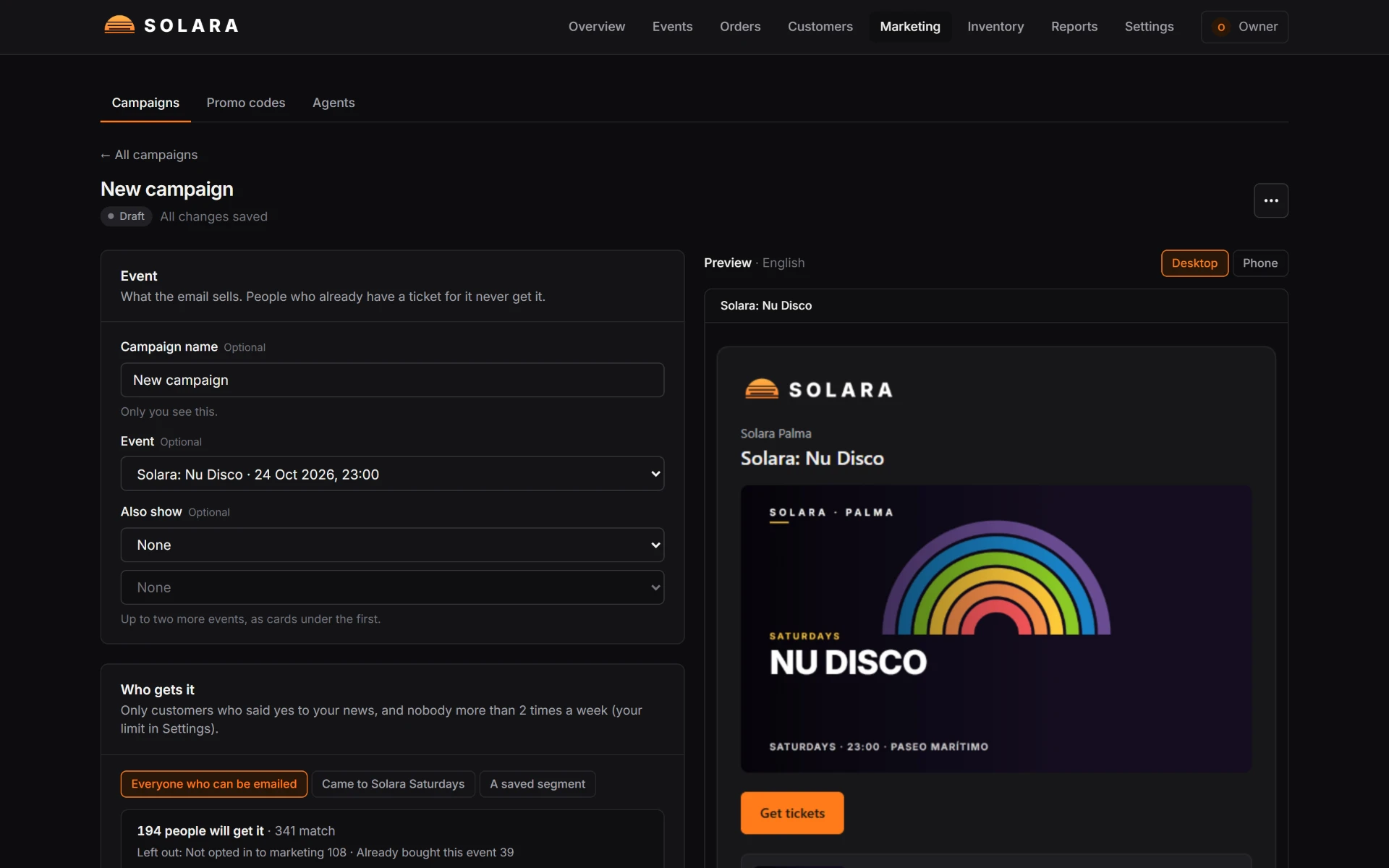1389x868 pixels.
Task: Switch to the Campaigns tab
Action: 145,103
